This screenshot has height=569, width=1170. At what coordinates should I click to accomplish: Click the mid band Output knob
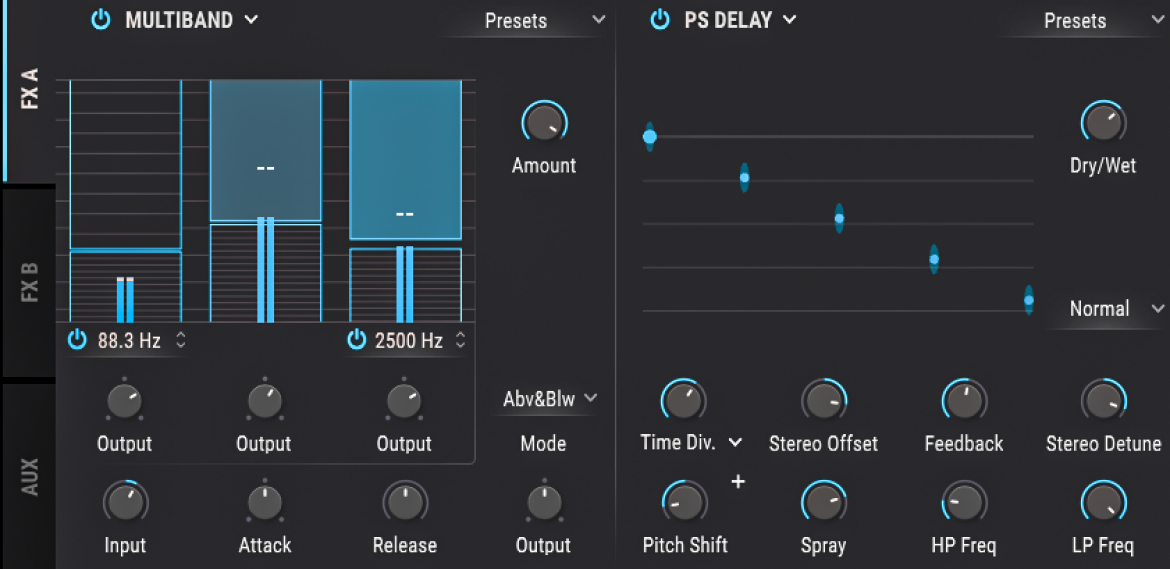pyautogui.click(x=263, y=402)
